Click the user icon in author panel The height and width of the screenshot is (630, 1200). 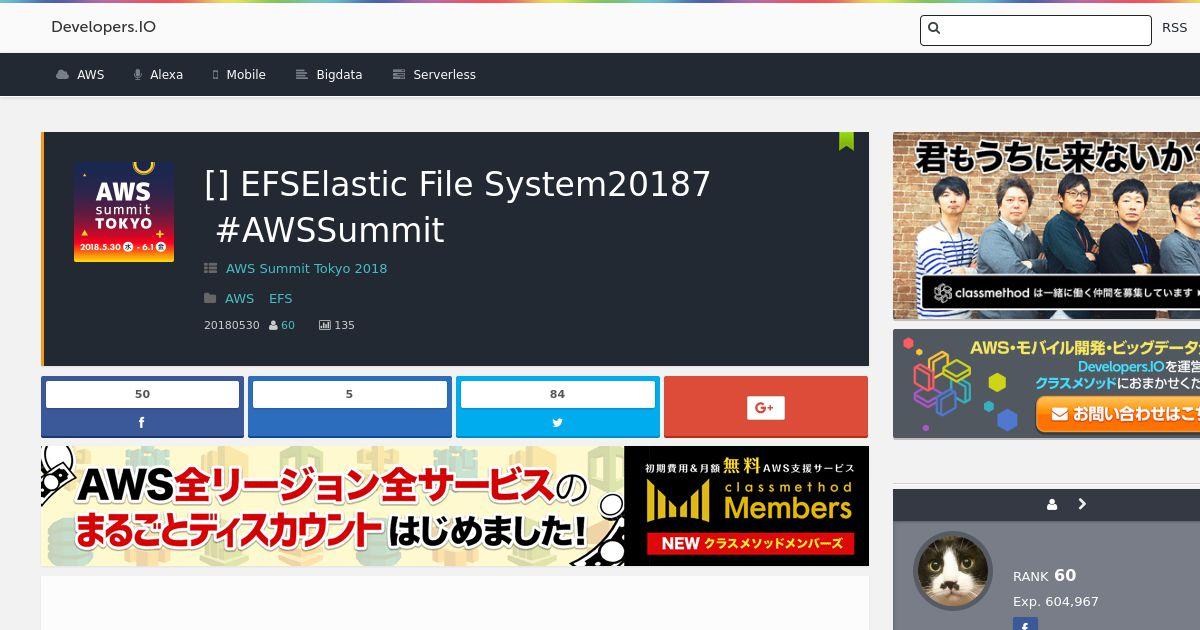(x=1052, y=505)
